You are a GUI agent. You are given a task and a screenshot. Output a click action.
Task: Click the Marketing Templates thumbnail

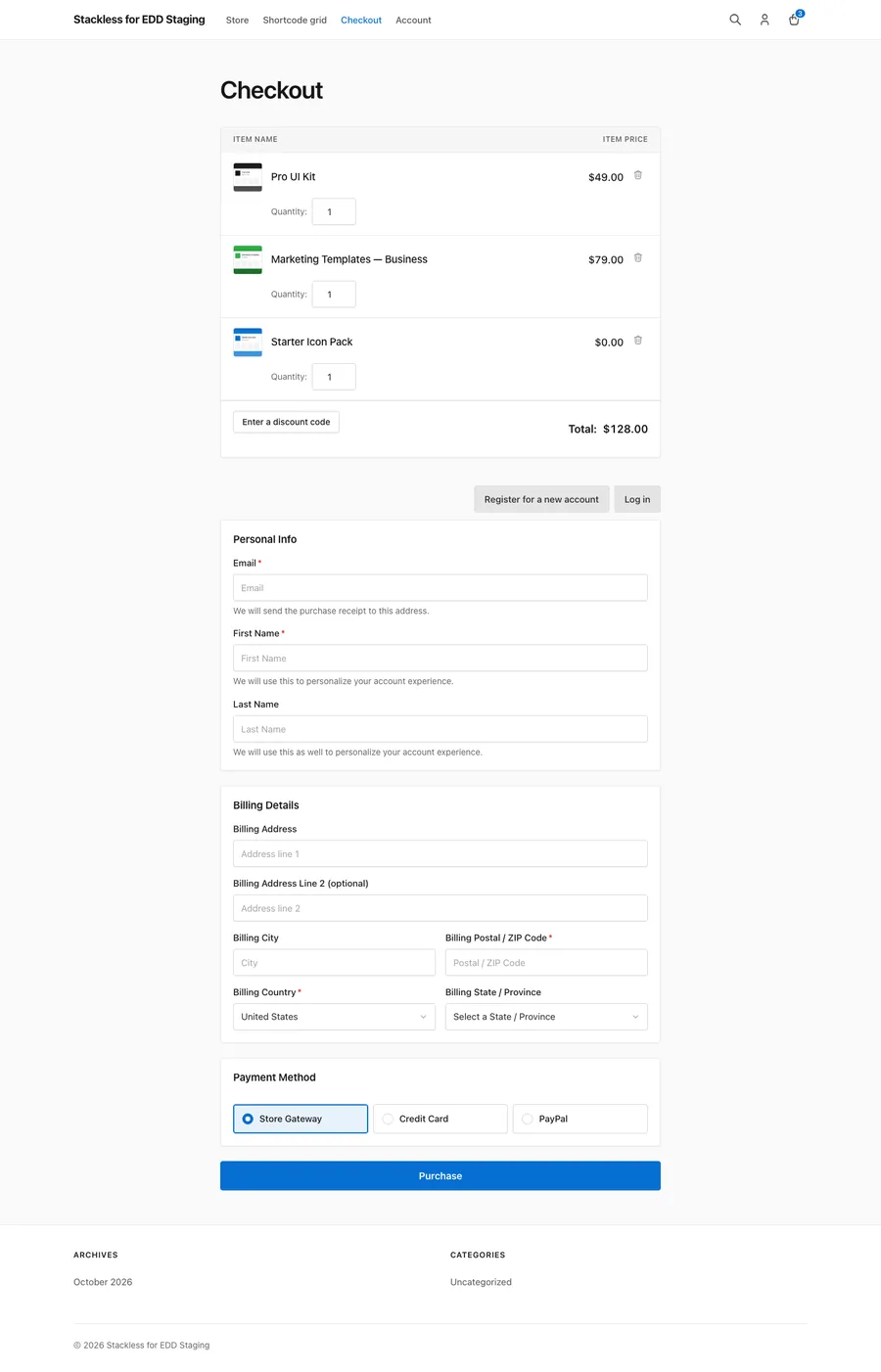[248, 259]
